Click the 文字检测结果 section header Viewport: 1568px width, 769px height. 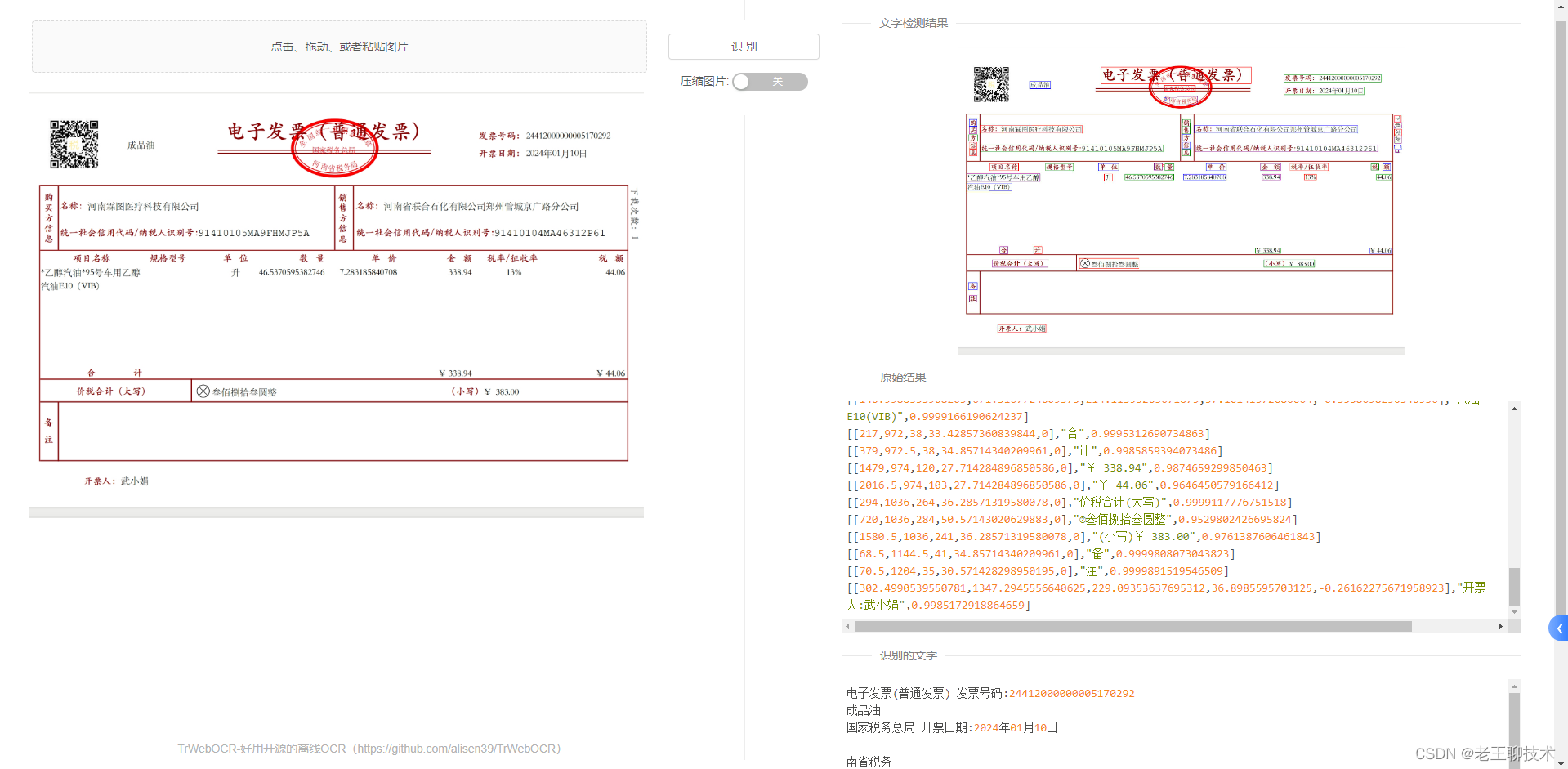(x=912, y=23)
